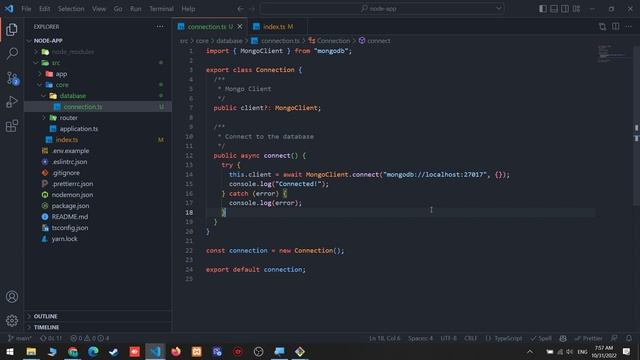The image size is (640, 360).
Task: Open the View menu
Action: (99, 9)
